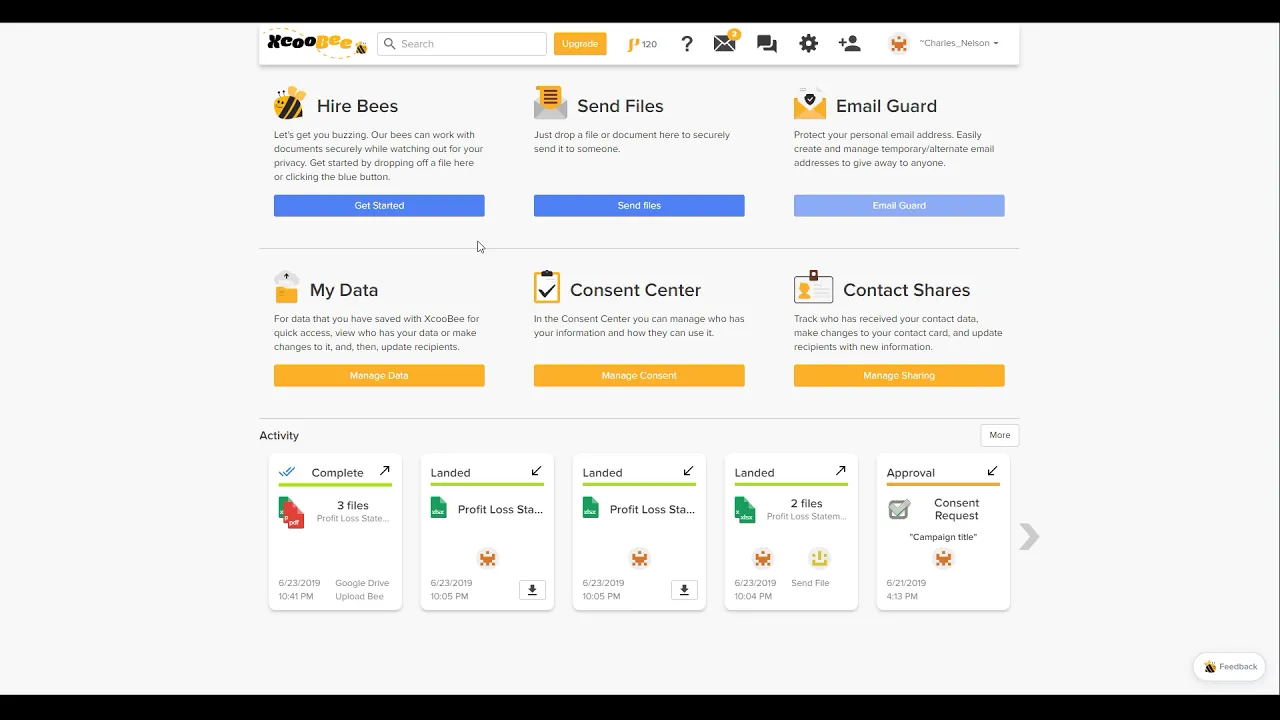Screen dimensions: 1280x720
Task: Click the Contact Shares heading
Action: pyautogui.click(x=906, y=290)
